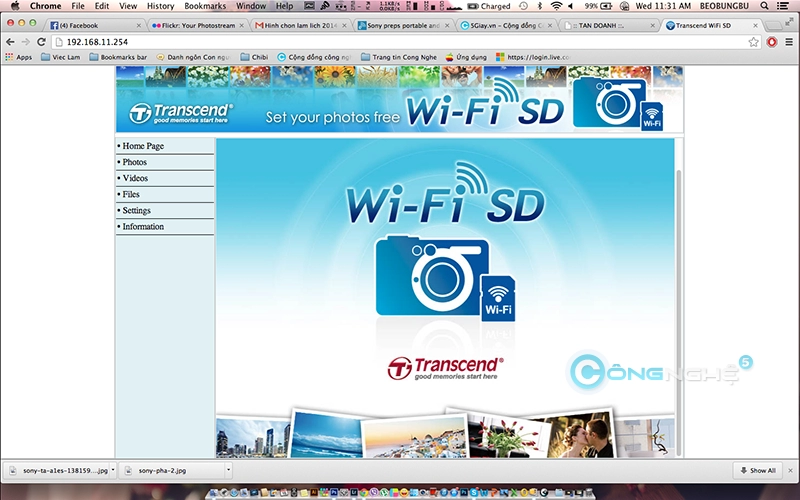The height and width of the screenshot is (500, 800).
Task: Open the File menu
Action: pyautogui.click(x=78, y=6)
